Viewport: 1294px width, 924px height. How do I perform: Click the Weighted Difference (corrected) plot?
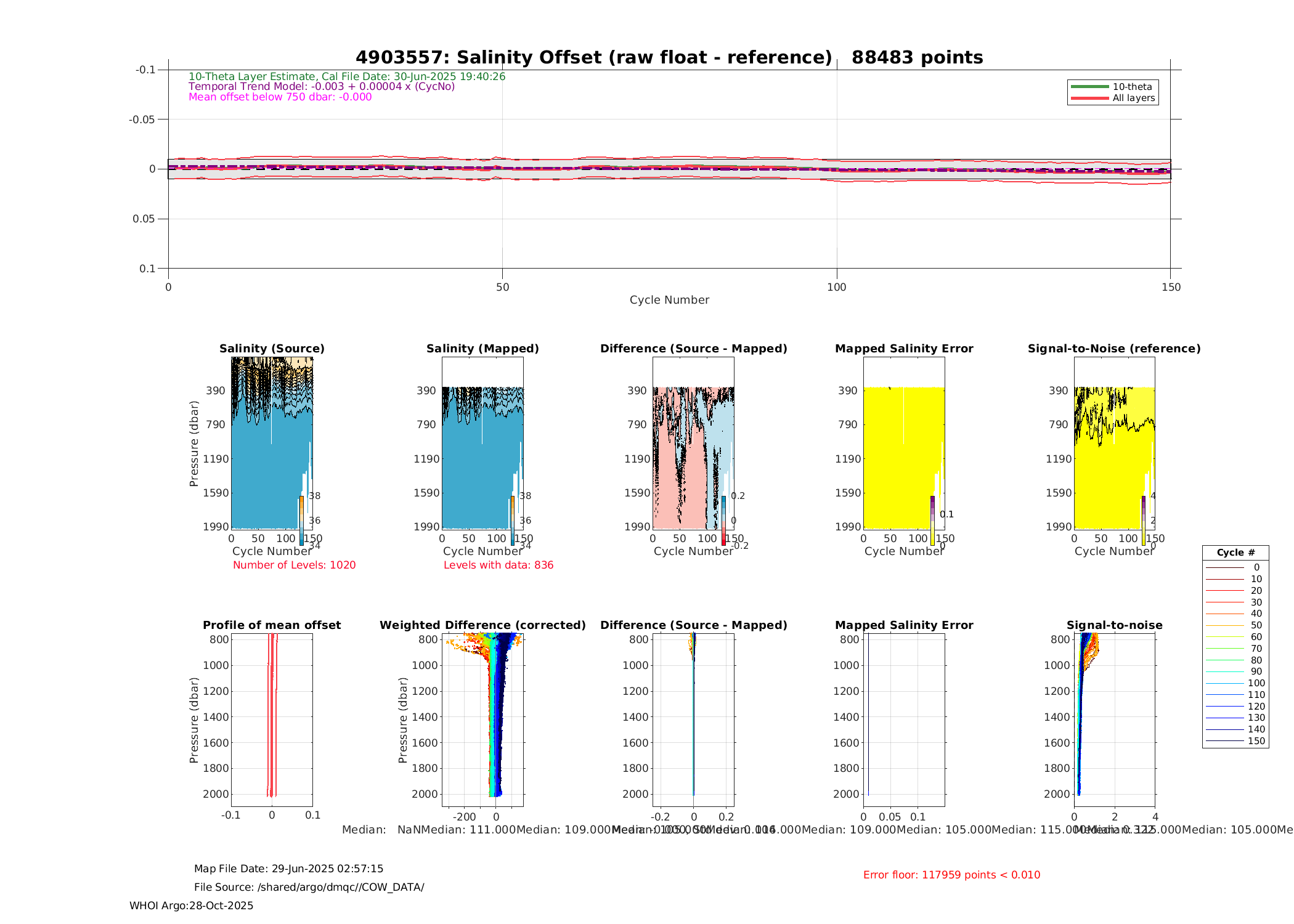482,719
